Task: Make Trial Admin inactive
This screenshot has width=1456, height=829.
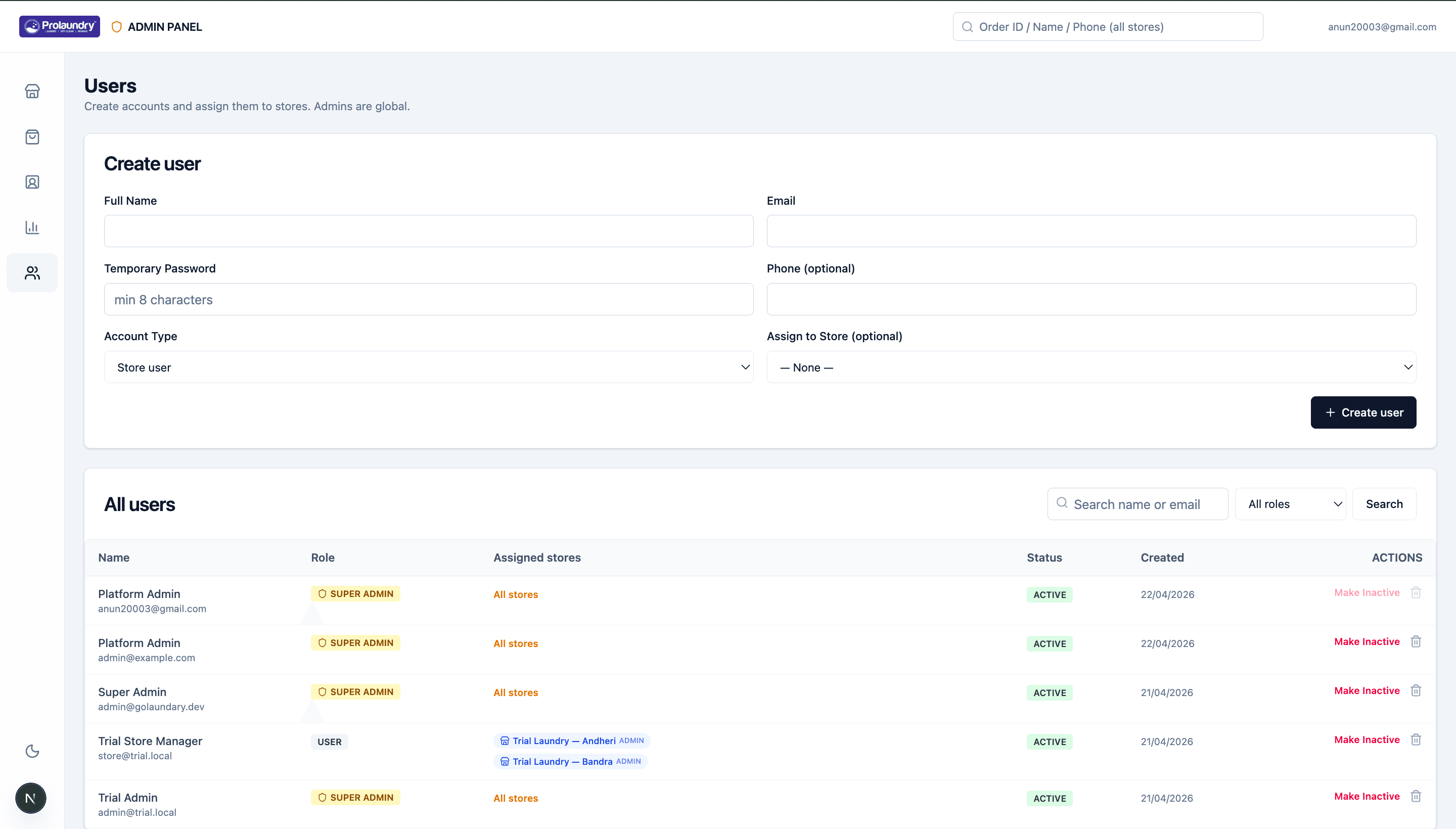Action: (x=1367, y=796)
